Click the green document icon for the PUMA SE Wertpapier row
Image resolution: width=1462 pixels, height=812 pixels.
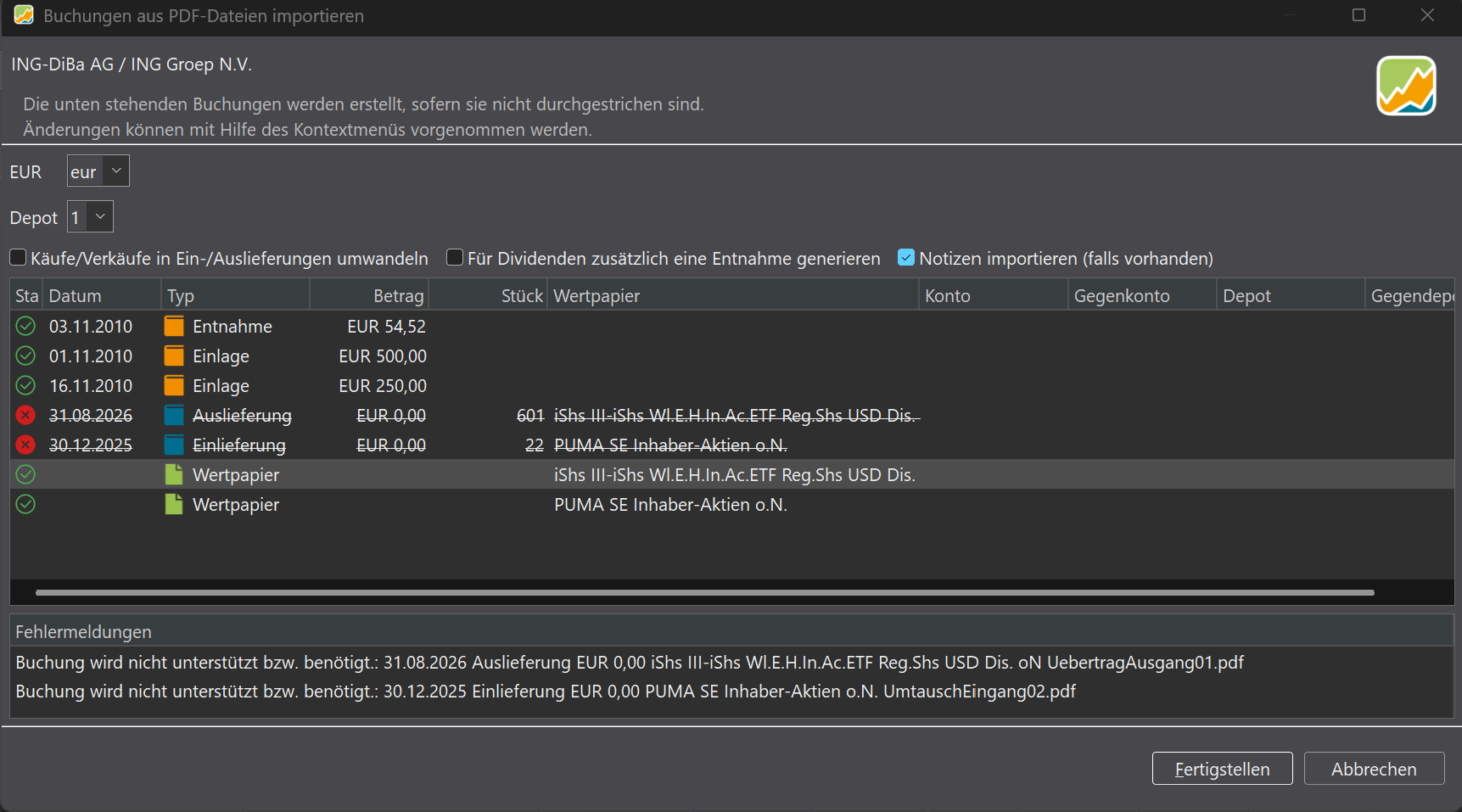pyautogui.click(x=174, y=505)
